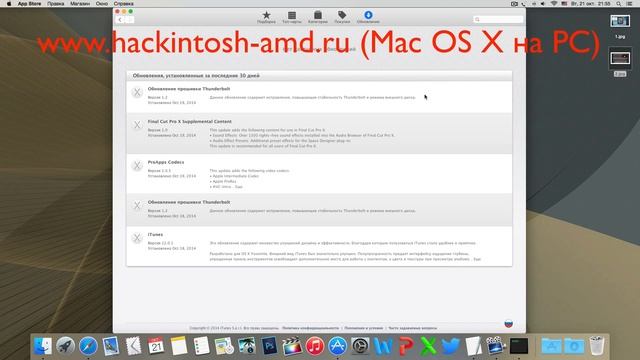
Task: Open the Purchases tag icon
Action: [342, 16]
